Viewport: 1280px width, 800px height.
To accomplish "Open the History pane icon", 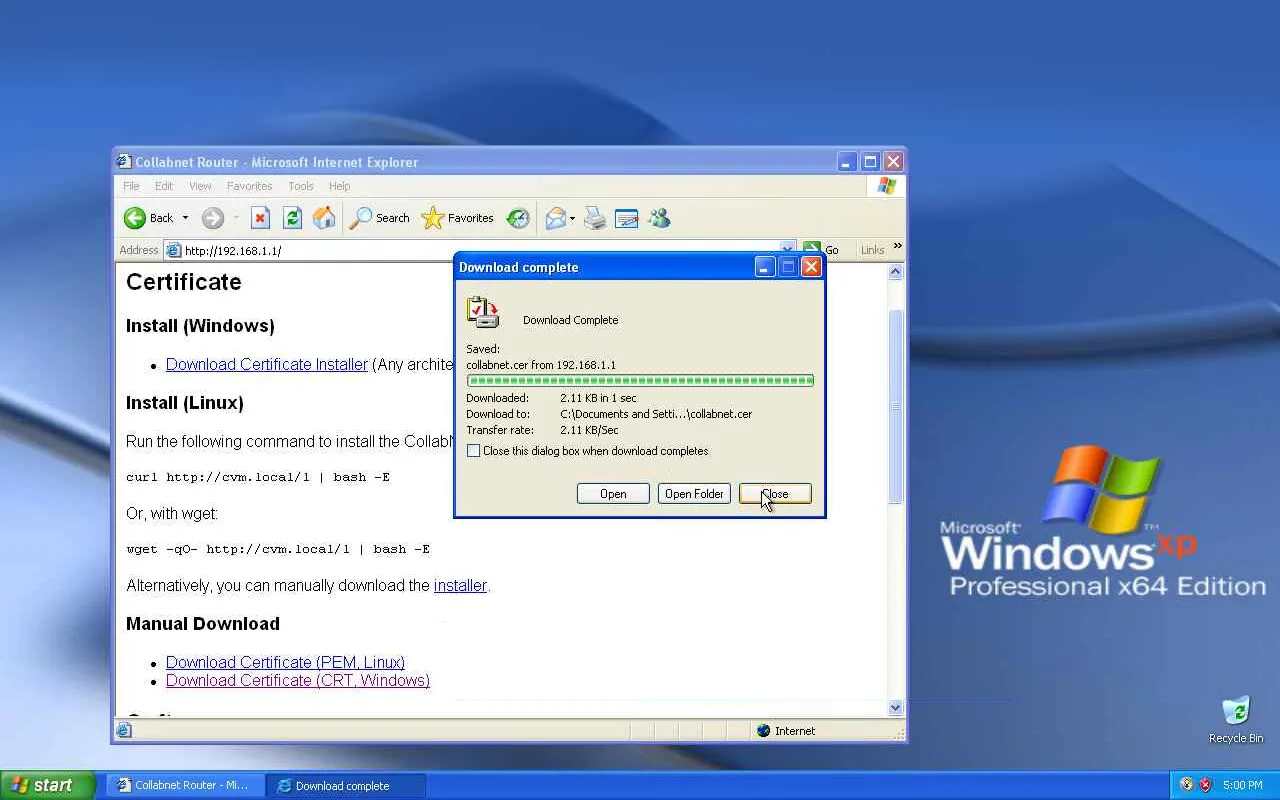I will [x=517, y=218].
